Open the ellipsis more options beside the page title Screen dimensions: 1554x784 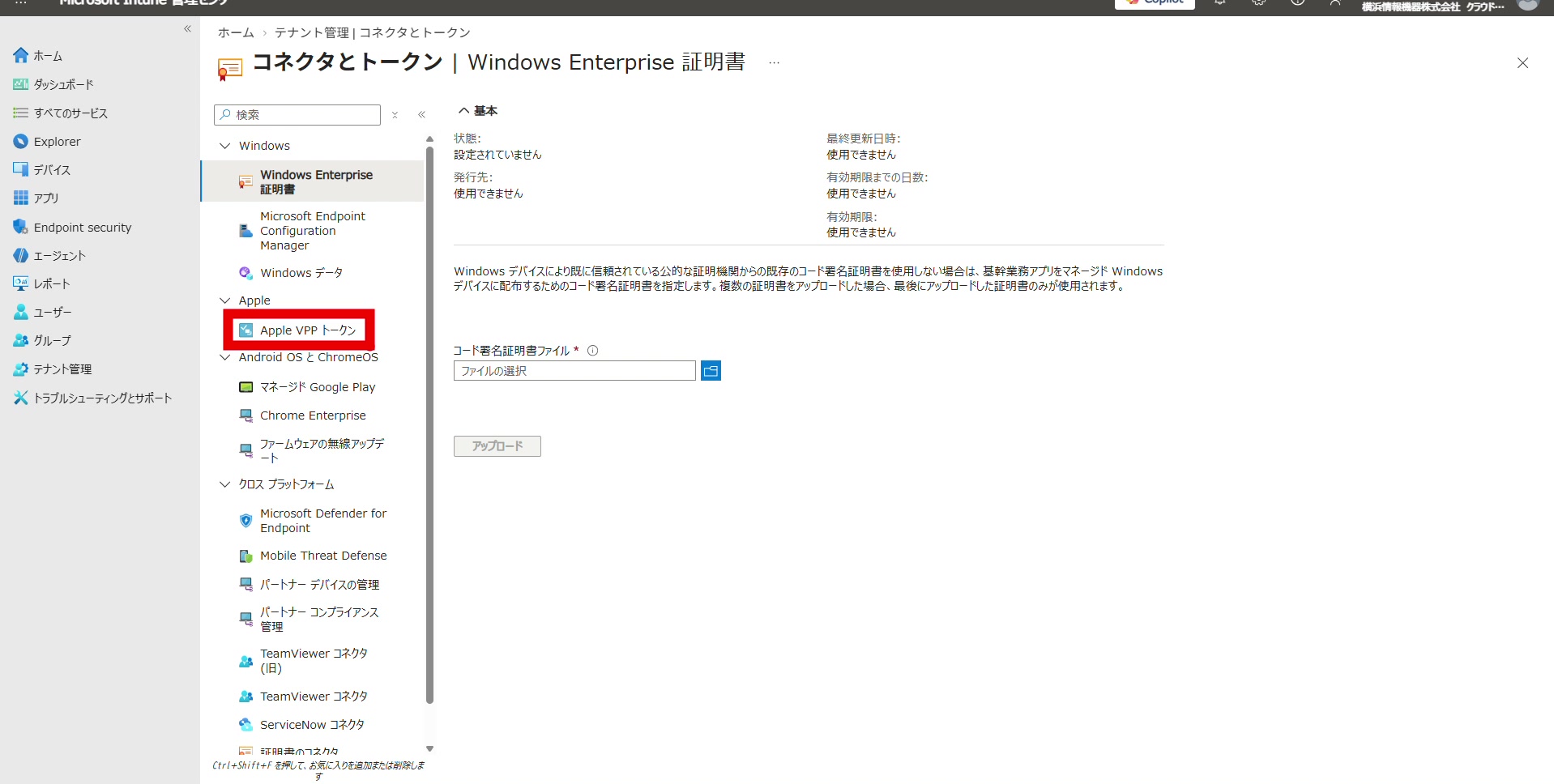coord(774,62)
